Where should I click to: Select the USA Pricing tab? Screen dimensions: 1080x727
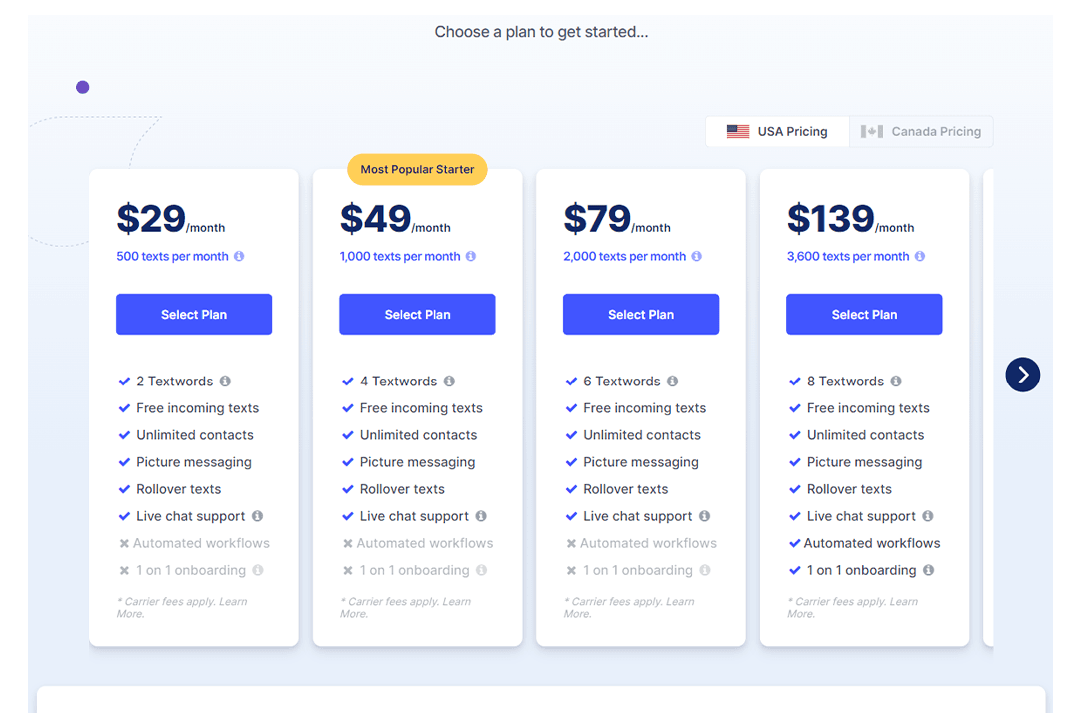[777, 131]
